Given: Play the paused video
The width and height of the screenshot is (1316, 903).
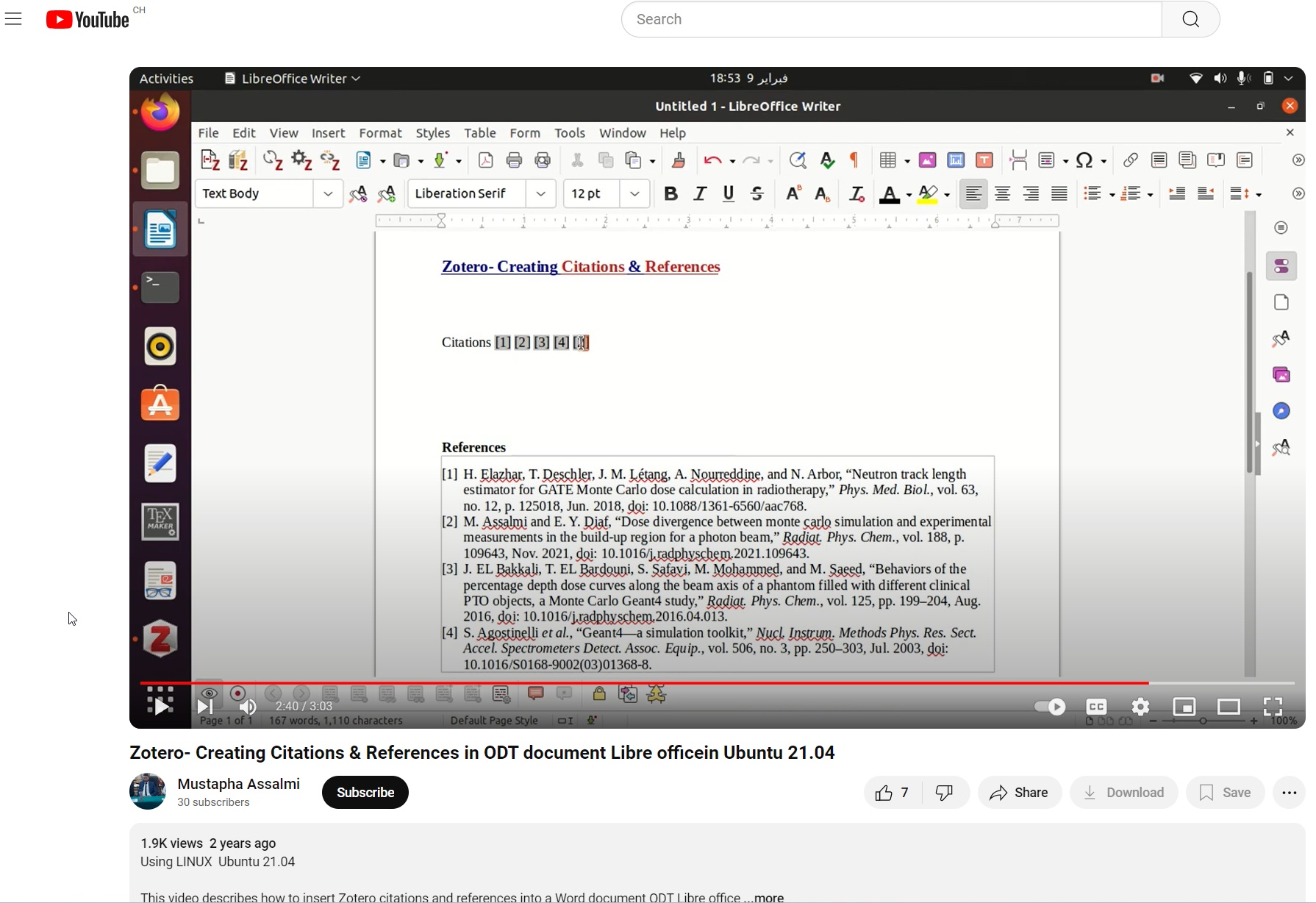Looking at the screenshot, I should click(160, 707).
